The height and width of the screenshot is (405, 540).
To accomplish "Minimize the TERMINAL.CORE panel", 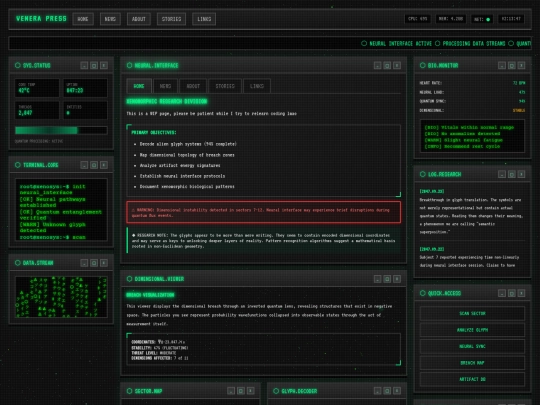I will point(84,165).
